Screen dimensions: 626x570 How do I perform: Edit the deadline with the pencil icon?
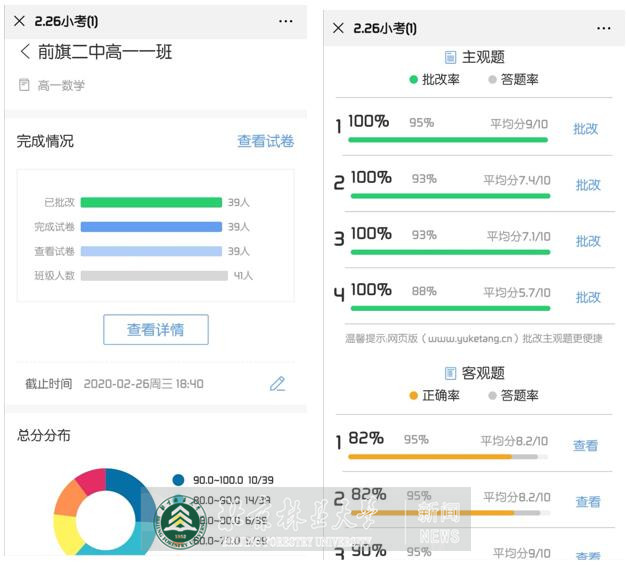pos(277,383)
